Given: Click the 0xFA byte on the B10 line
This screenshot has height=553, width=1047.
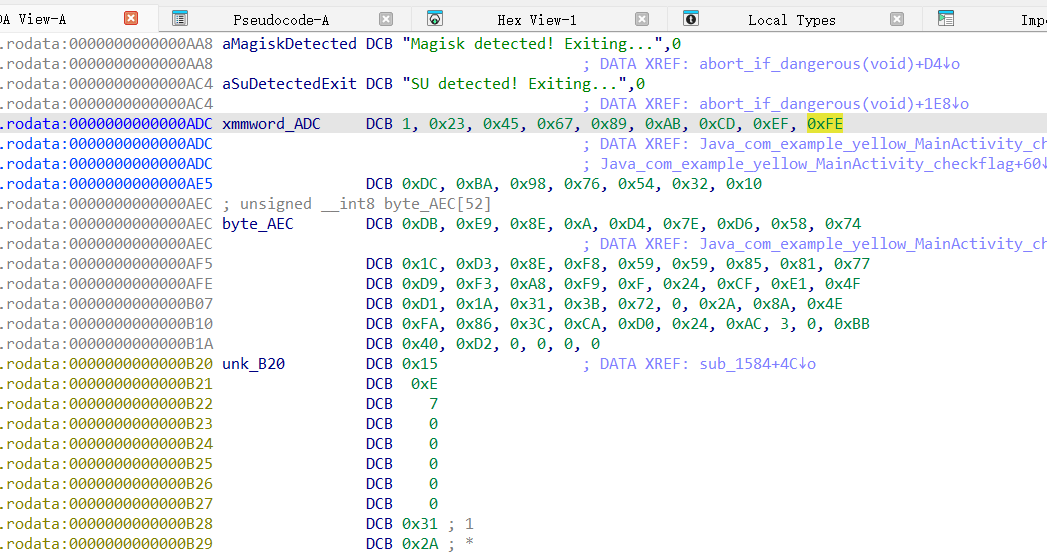Looking at the screenshot, I should pyautogui.click(x=419, y=325).
